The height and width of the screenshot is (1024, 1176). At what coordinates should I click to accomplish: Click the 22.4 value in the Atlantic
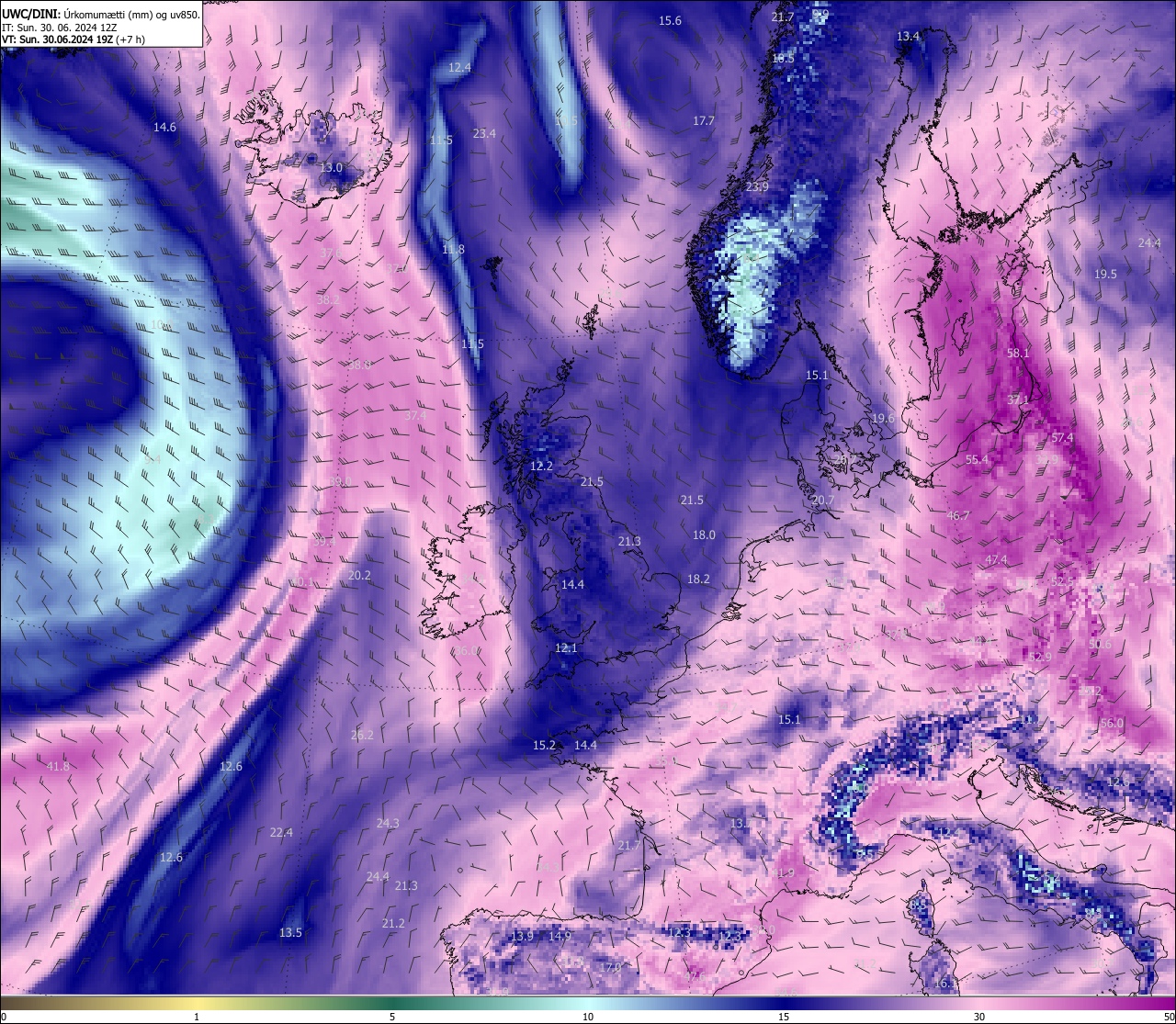(x=281, y=833)
